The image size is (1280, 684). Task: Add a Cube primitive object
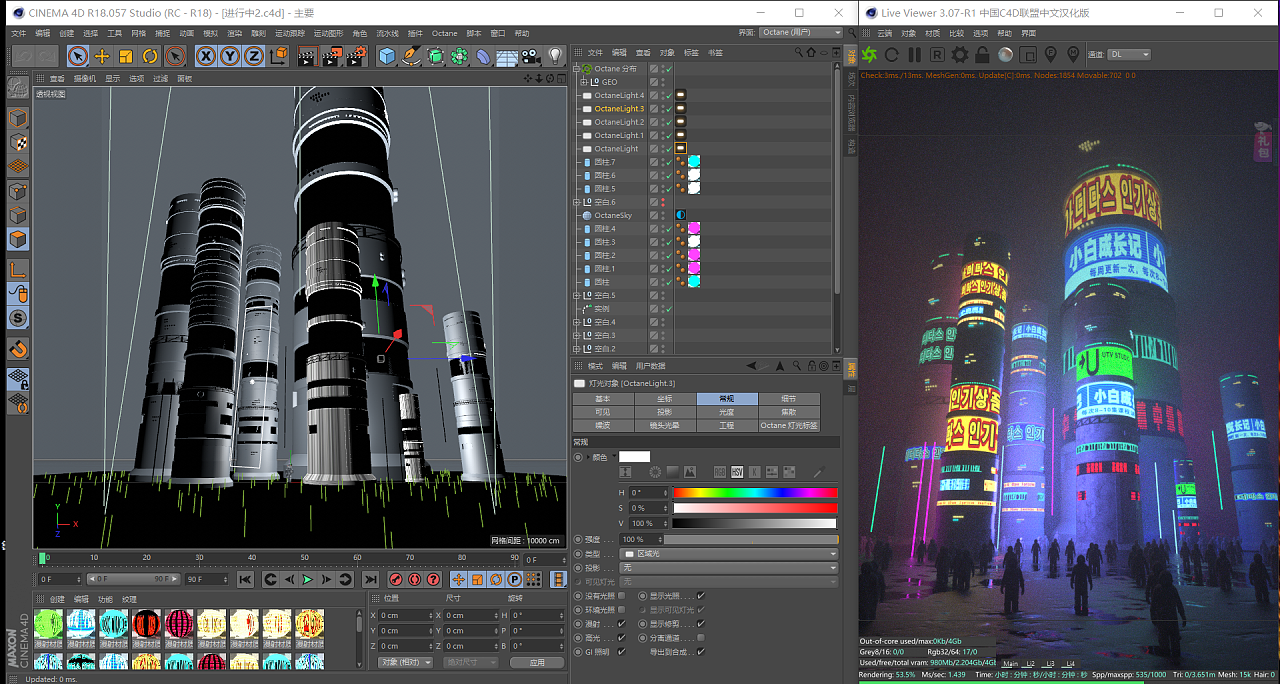click(x=387, y=56)
